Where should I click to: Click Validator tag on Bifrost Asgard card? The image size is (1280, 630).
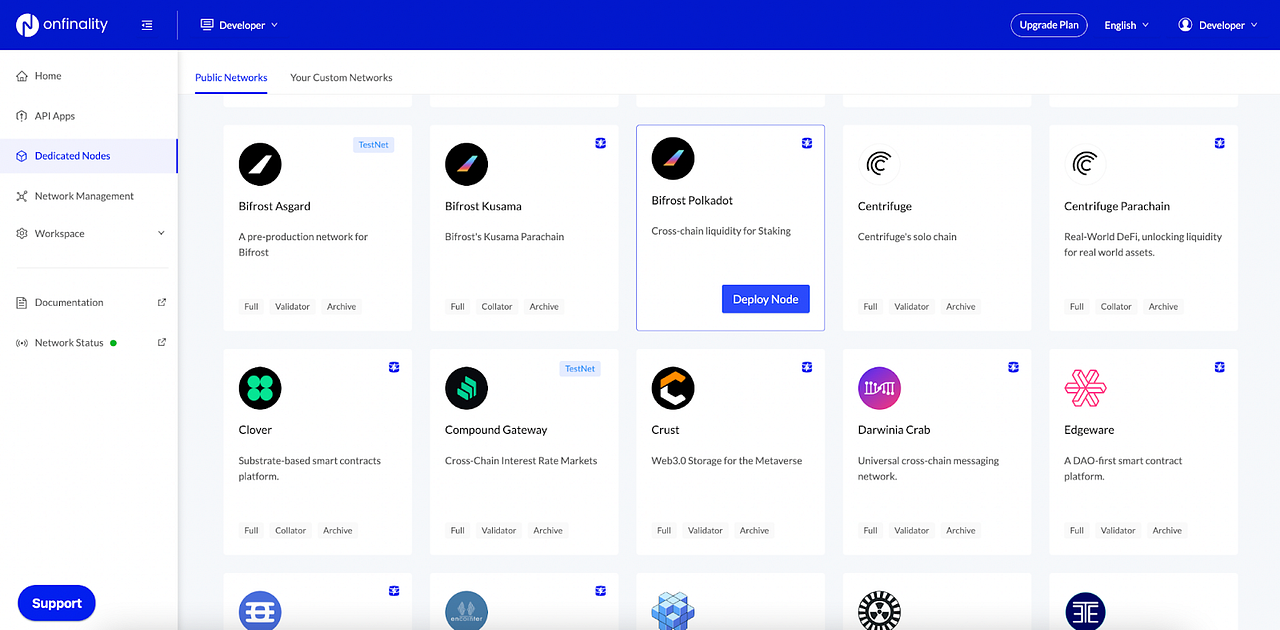[x=292, y=307]
